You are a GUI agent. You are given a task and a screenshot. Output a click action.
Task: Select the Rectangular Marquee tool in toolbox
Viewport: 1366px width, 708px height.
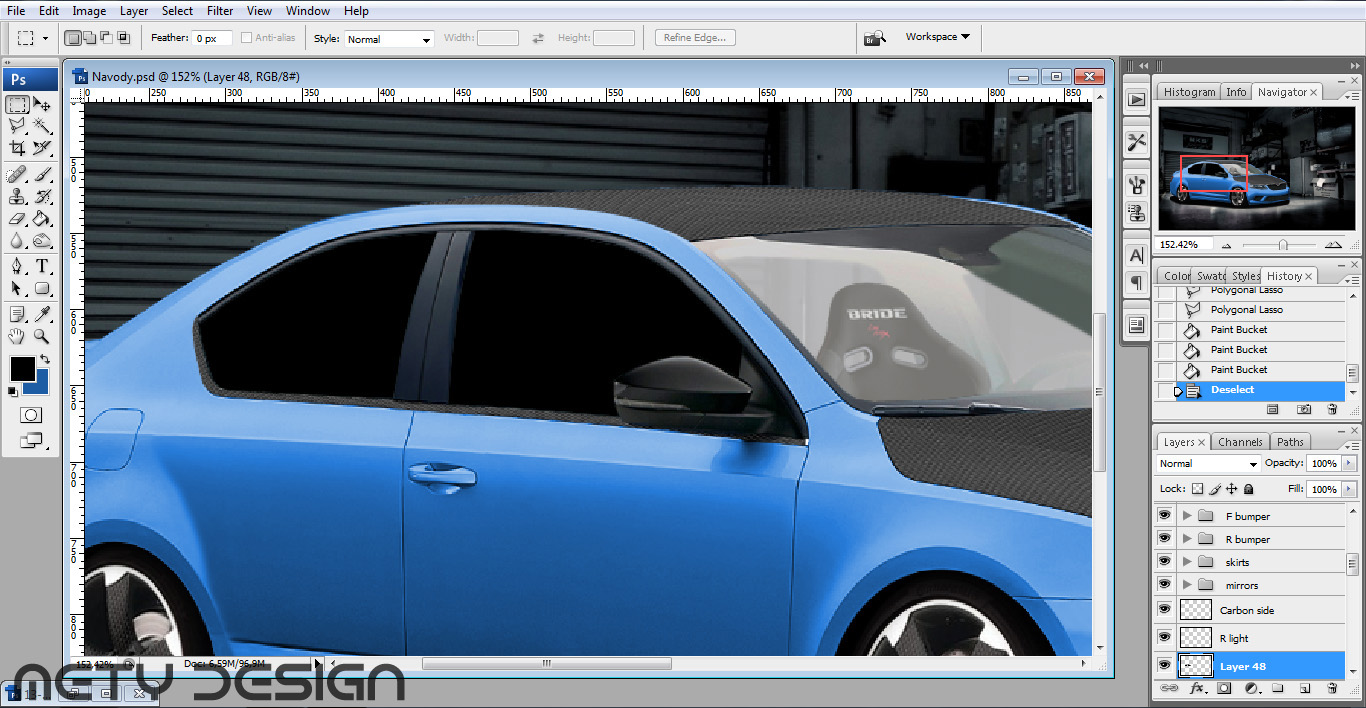pyautogui.click(x=17, y=104)
